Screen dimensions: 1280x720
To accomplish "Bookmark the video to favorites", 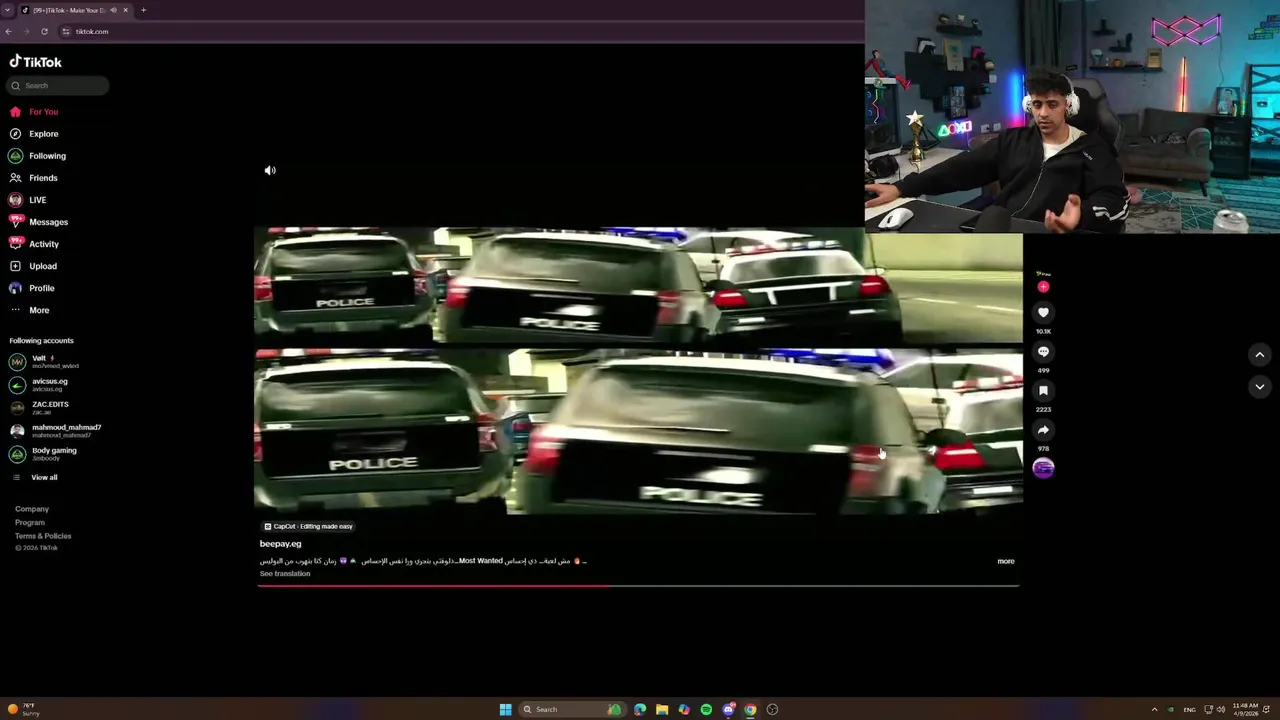I will 1043,391.
